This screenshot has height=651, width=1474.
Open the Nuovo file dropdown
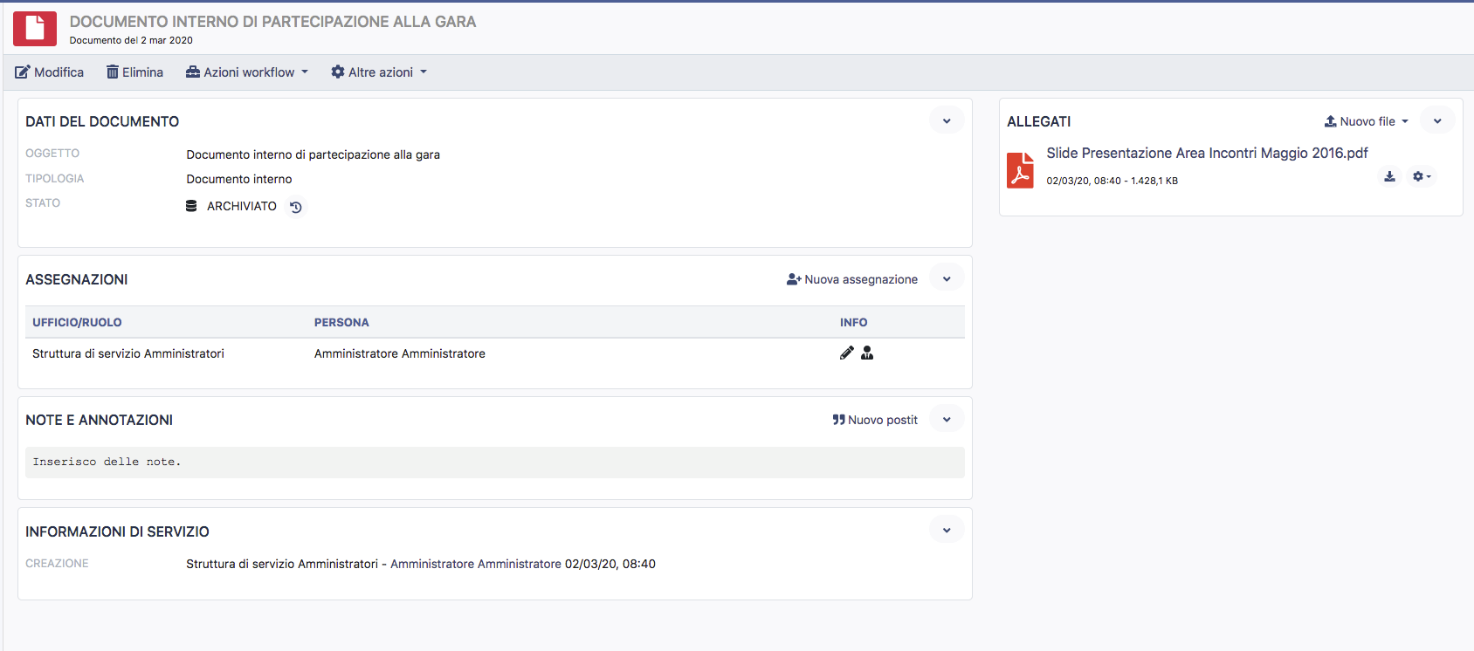pyautogui.click(x=1366, y=121)
